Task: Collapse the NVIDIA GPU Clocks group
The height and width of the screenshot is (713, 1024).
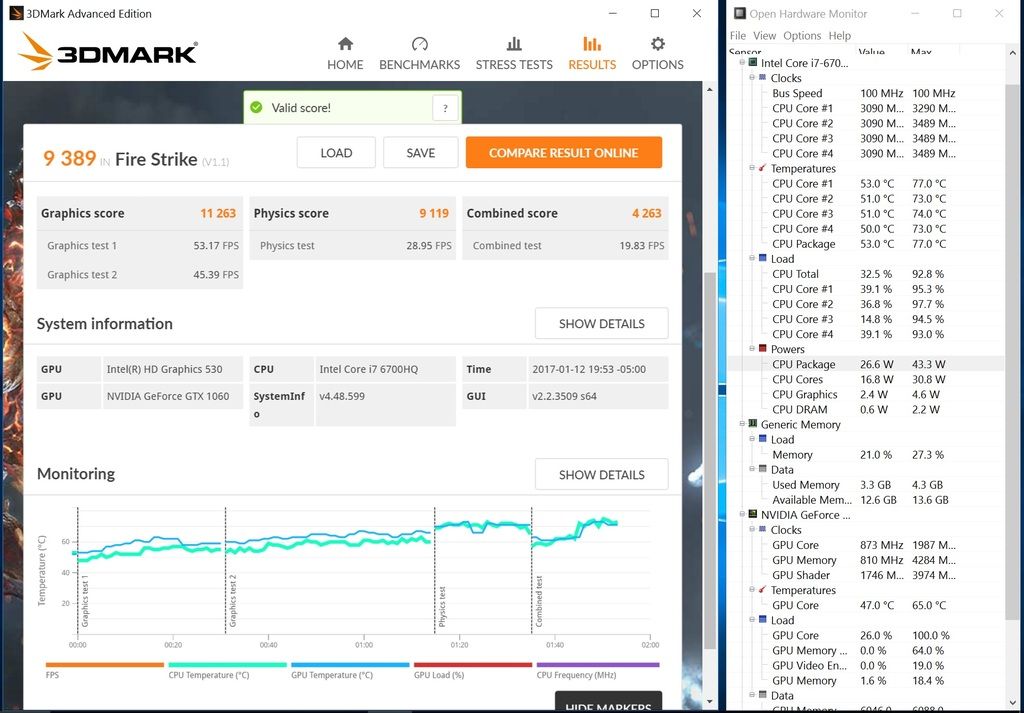Action: coord(752,530)
